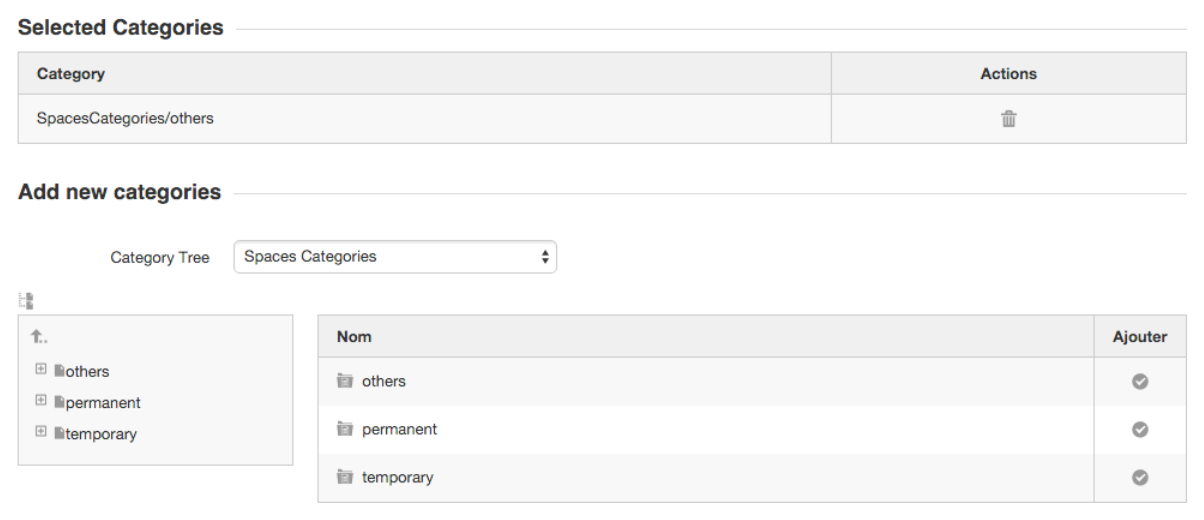Open the permanent entry in Nom list

click(x=400, y=429)
